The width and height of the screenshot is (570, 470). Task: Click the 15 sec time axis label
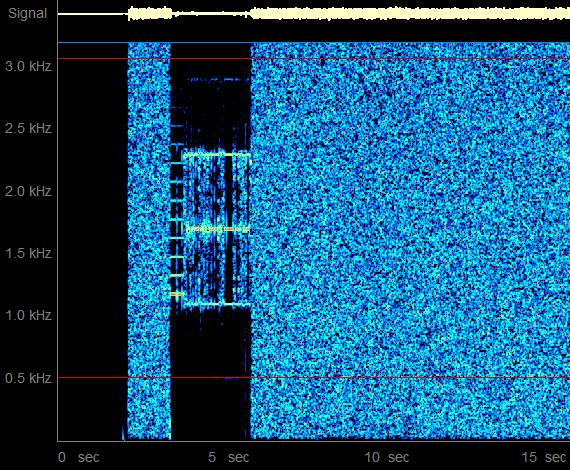544,457
